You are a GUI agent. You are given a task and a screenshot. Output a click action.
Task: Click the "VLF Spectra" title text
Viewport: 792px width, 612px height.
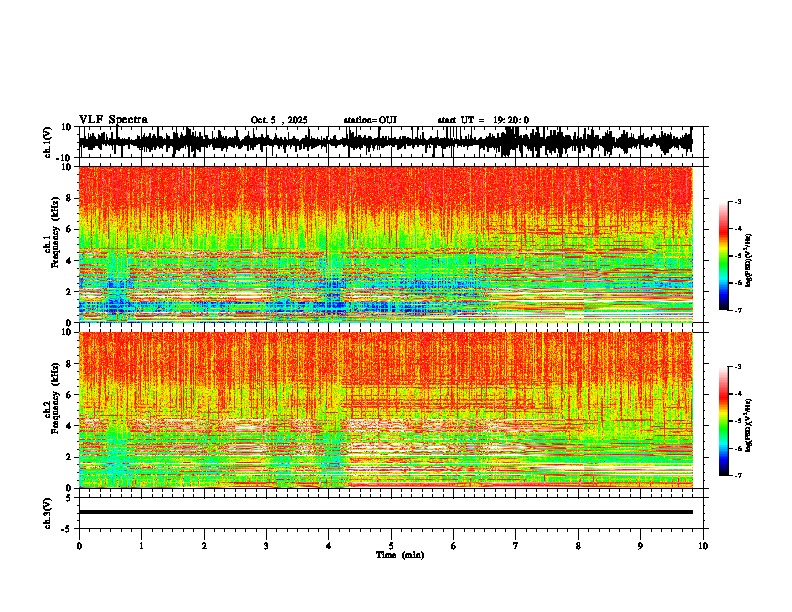click(x=113, y=120)
